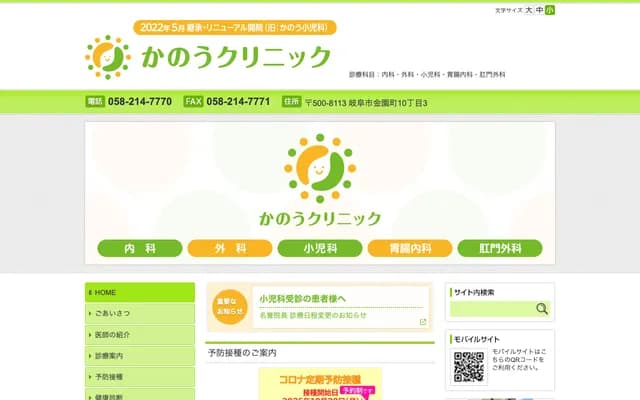Set font size to 大 (large)
The width and height of the screenshot is (640, 400).
coord(529,10)
